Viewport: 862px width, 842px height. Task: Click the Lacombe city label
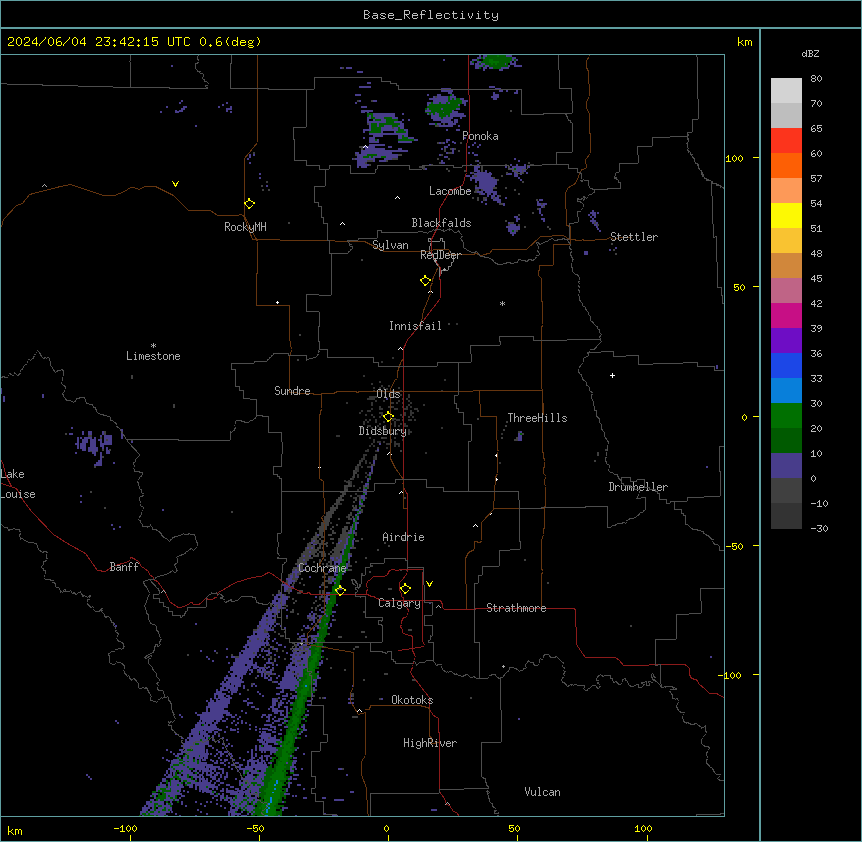(x=450, y=191)
